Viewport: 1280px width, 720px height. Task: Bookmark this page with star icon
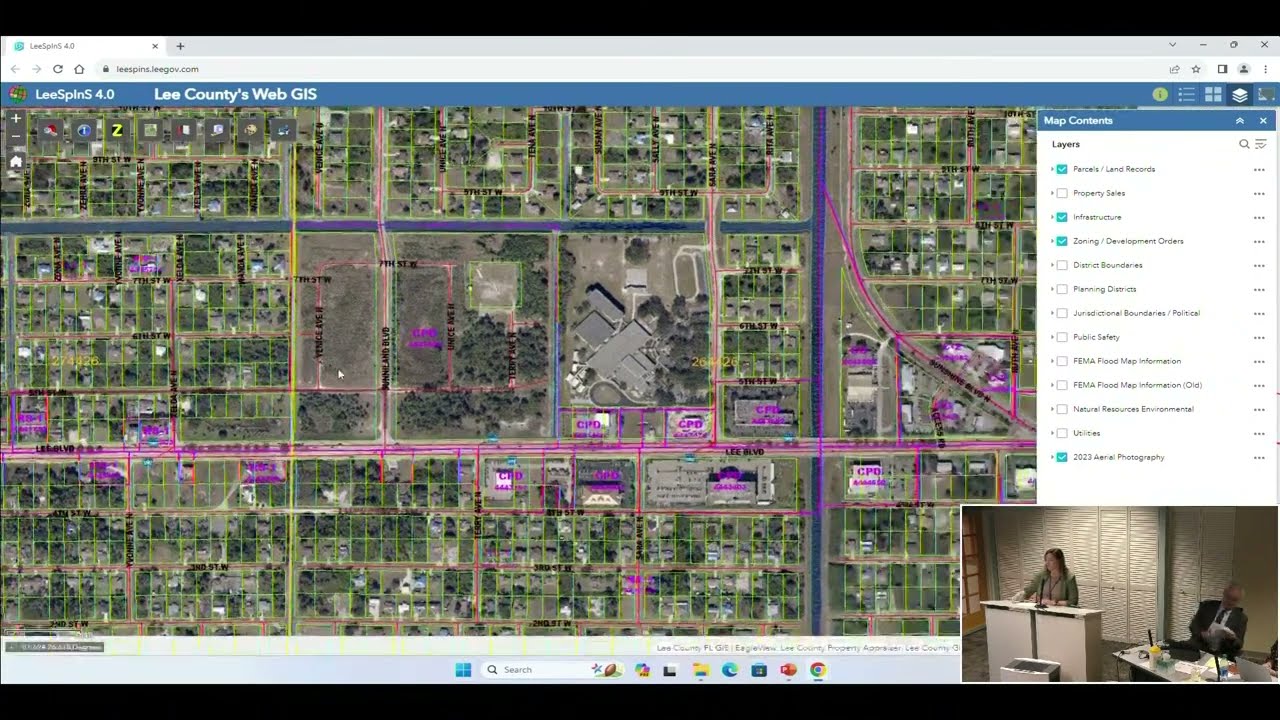pos(1196,69)
